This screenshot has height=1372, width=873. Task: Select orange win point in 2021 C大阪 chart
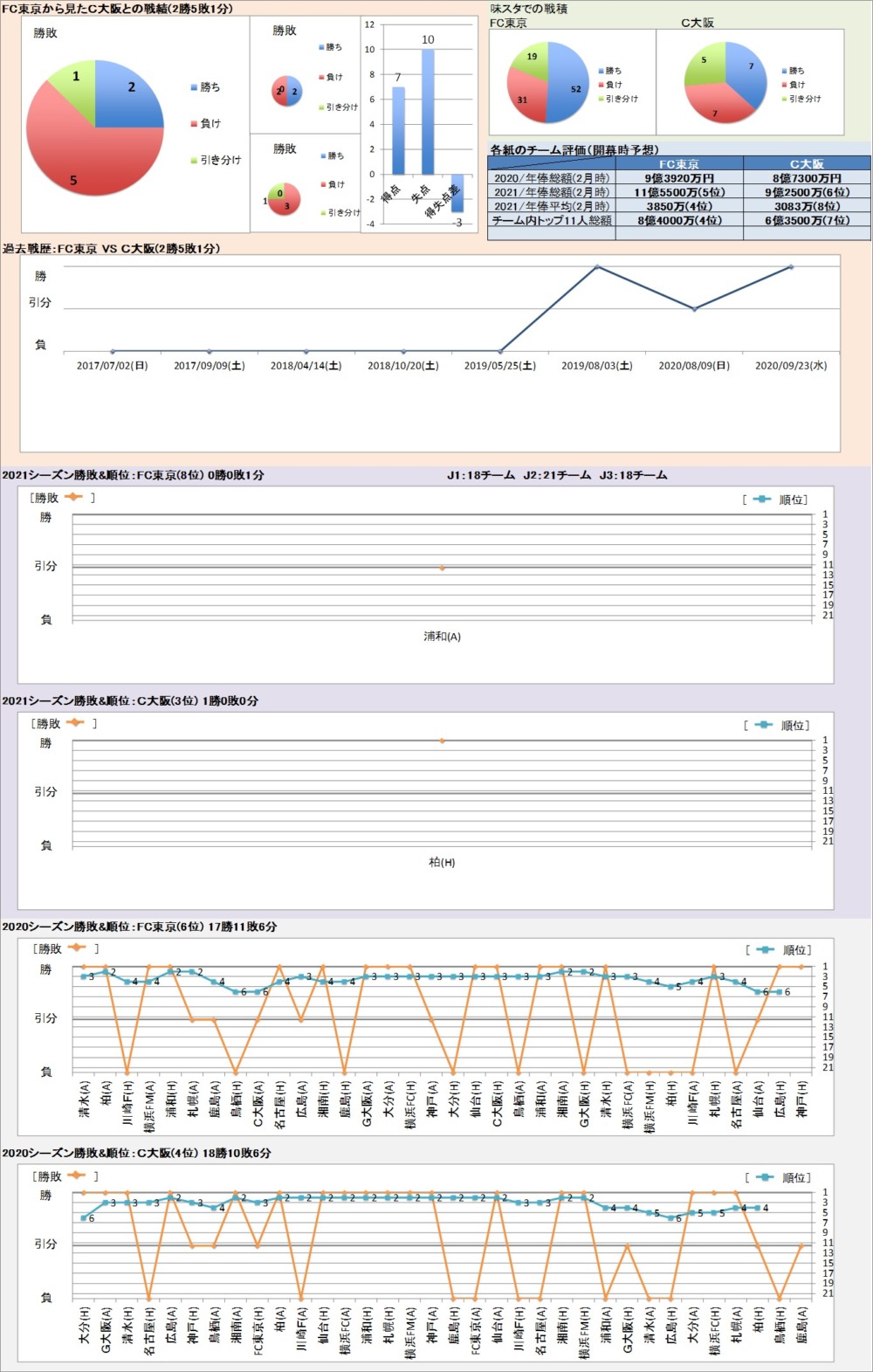pyautogui.click(x=442, y=741)
